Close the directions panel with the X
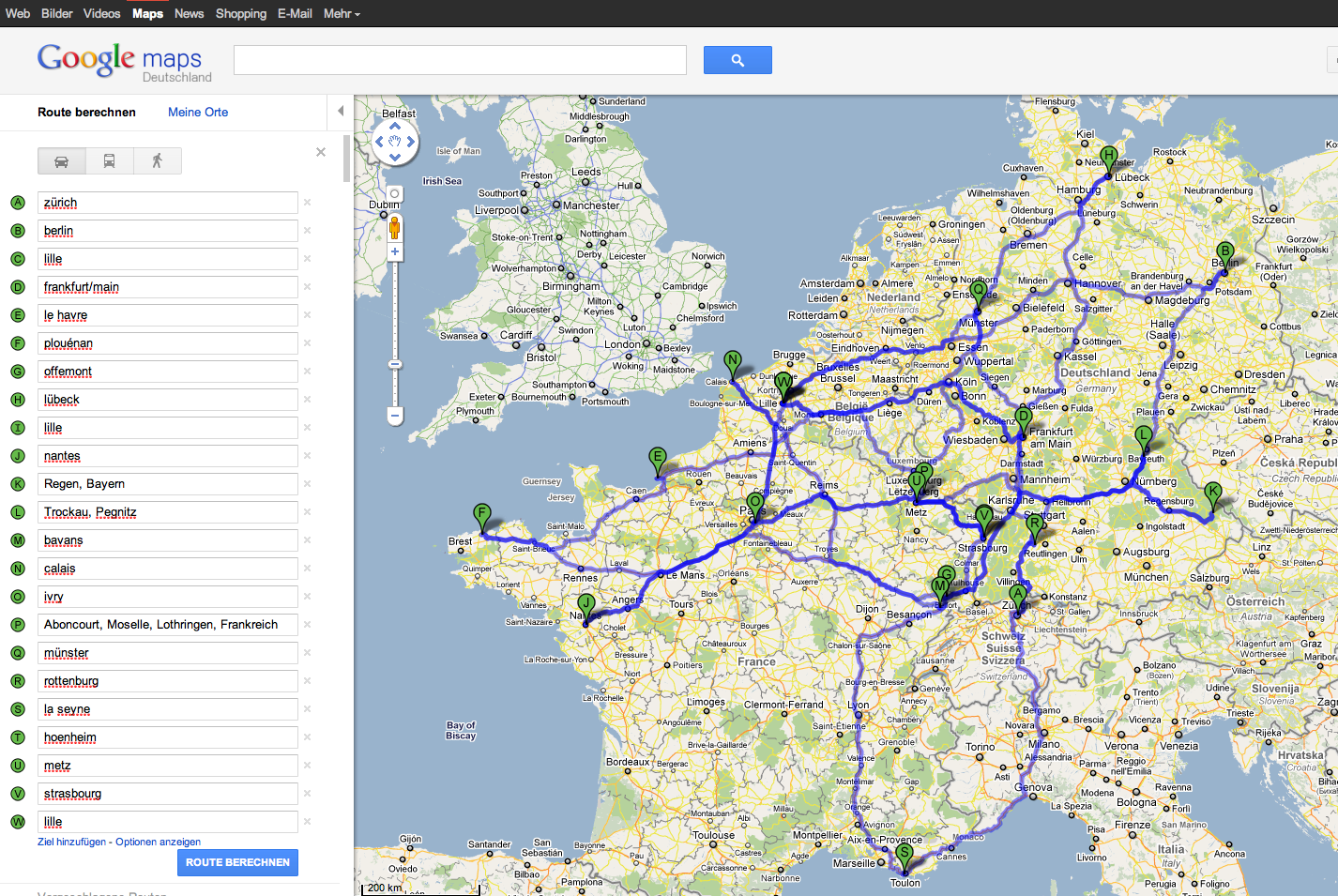Image resolution: width=1338 pixels, height=896 pixels. tap(321, 152)
